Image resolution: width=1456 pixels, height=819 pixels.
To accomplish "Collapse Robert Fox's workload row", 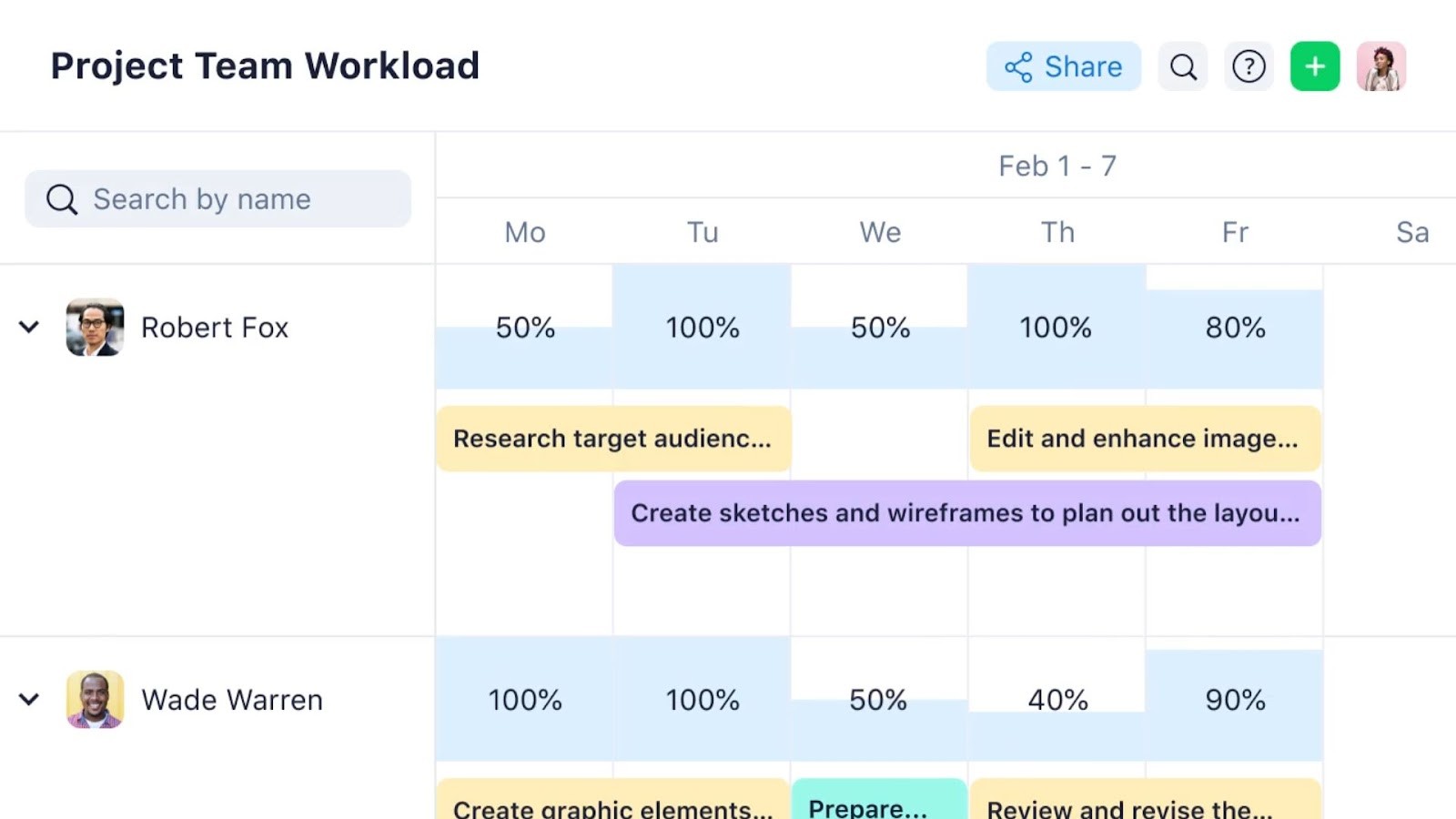I will coord(28,327).
